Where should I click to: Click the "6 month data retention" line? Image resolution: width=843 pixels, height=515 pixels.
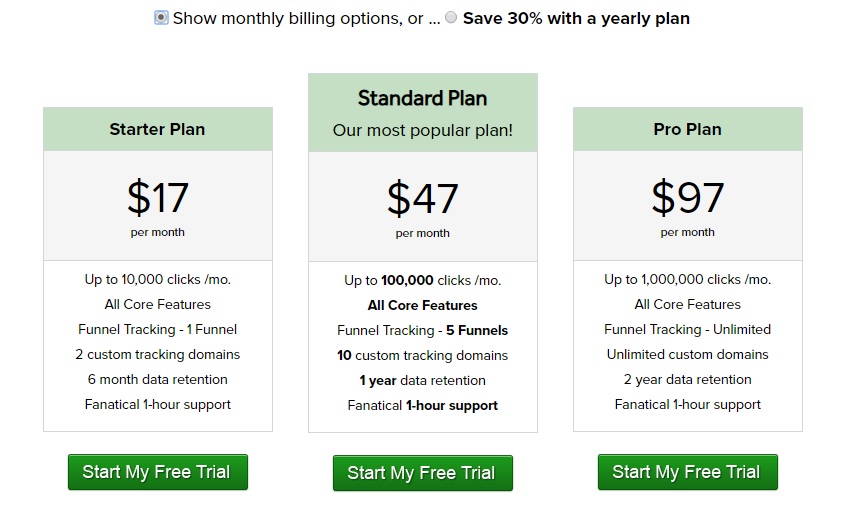pos(157,379)
